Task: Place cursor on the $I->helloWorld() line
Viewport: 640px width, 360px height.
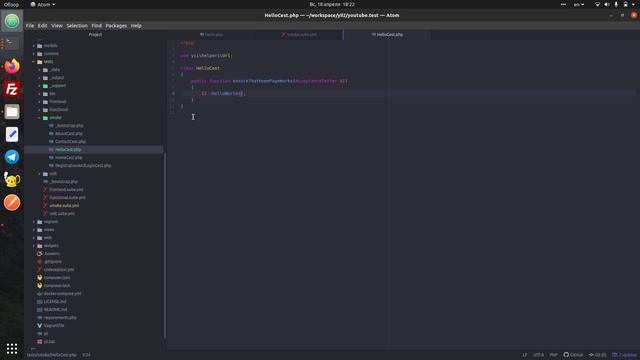Action: coord(223,93)
